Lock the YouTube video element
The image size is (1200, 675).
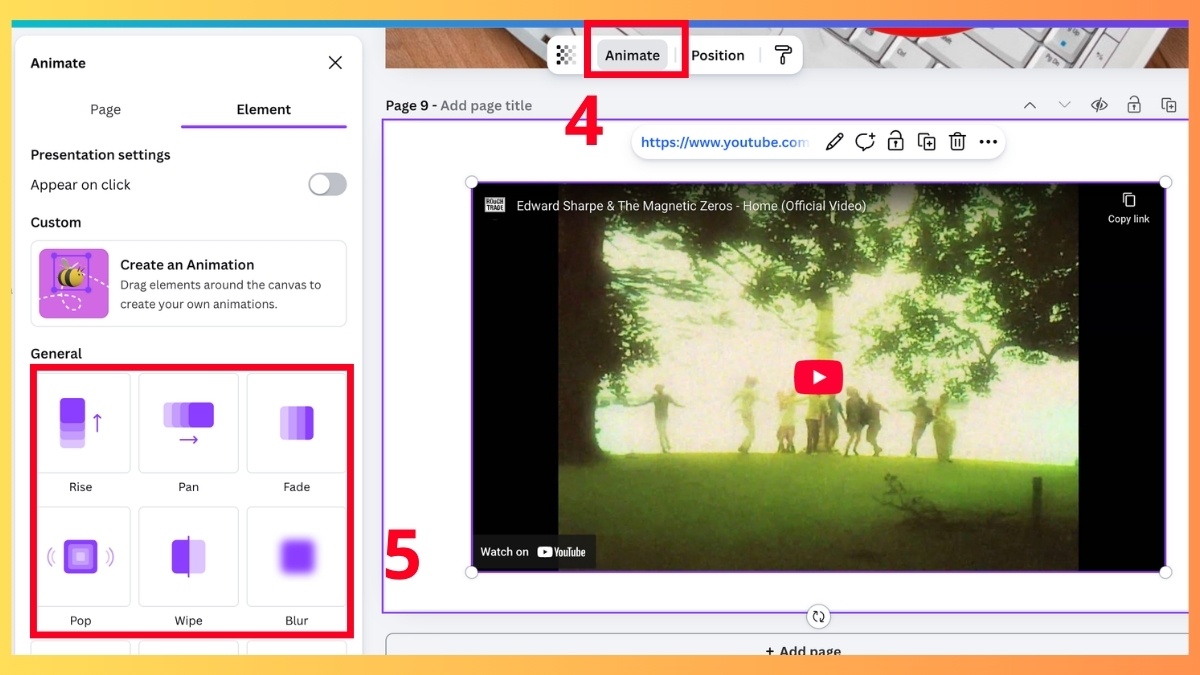[895, 142]
